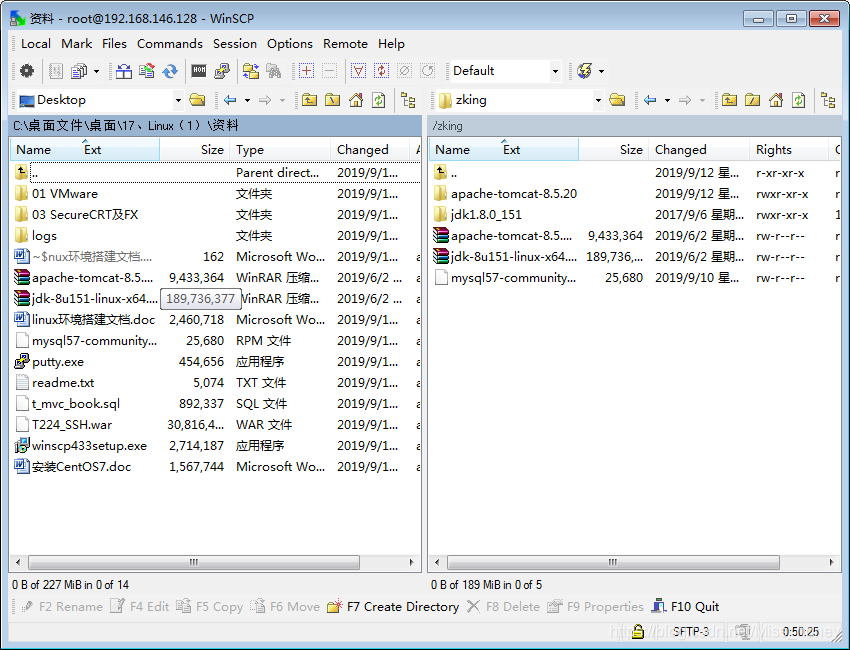Open the Files menu

[x=114, y=44]
